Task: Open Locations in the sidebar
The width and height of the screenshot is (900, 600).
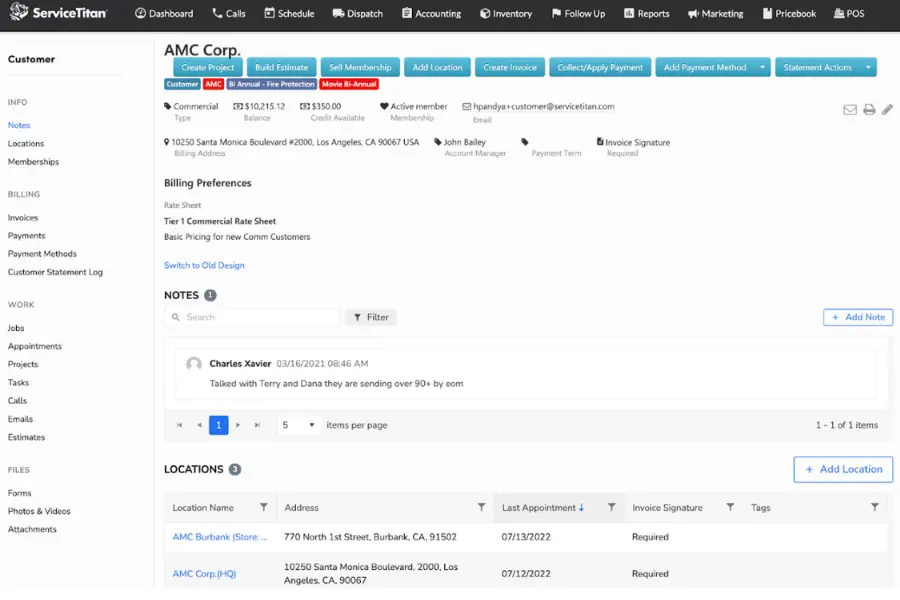Action: pos(26,143)
